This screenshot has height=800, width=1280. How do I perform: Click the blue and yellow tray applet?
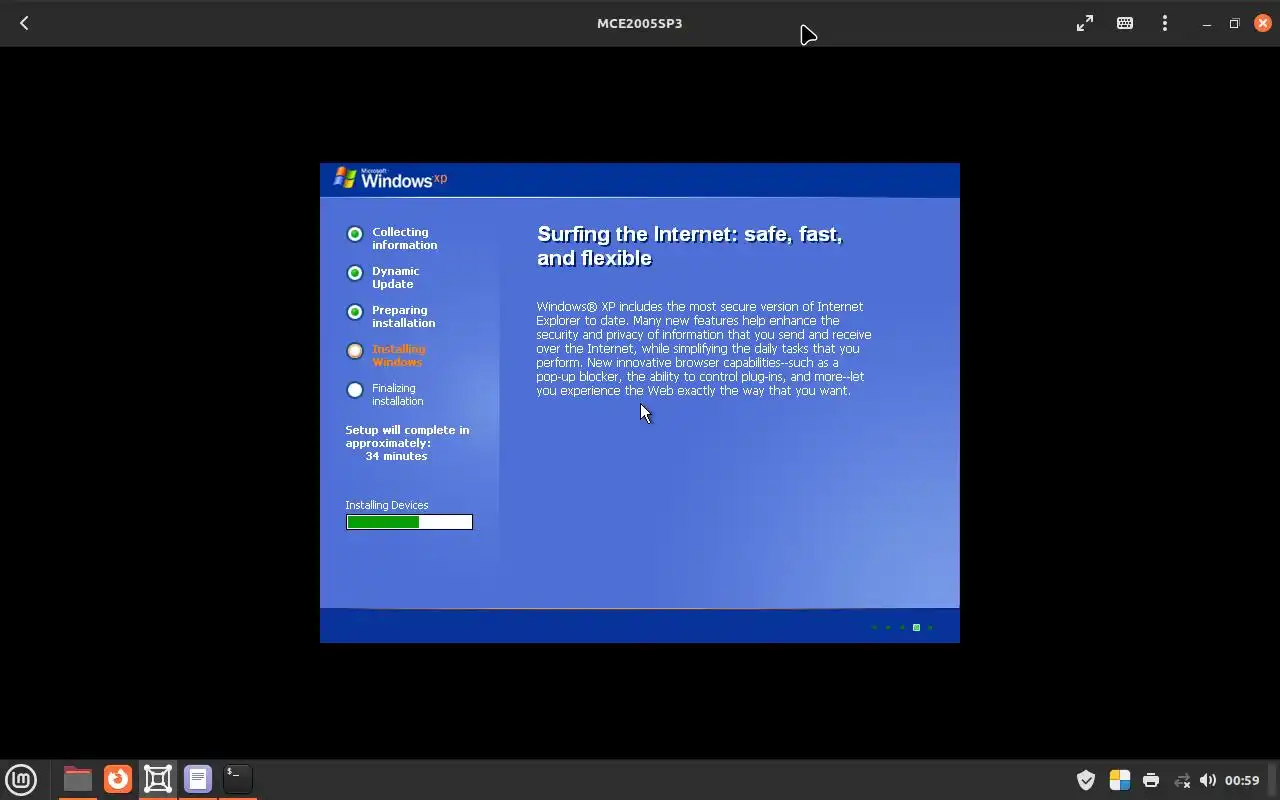tap(1120, 780)
